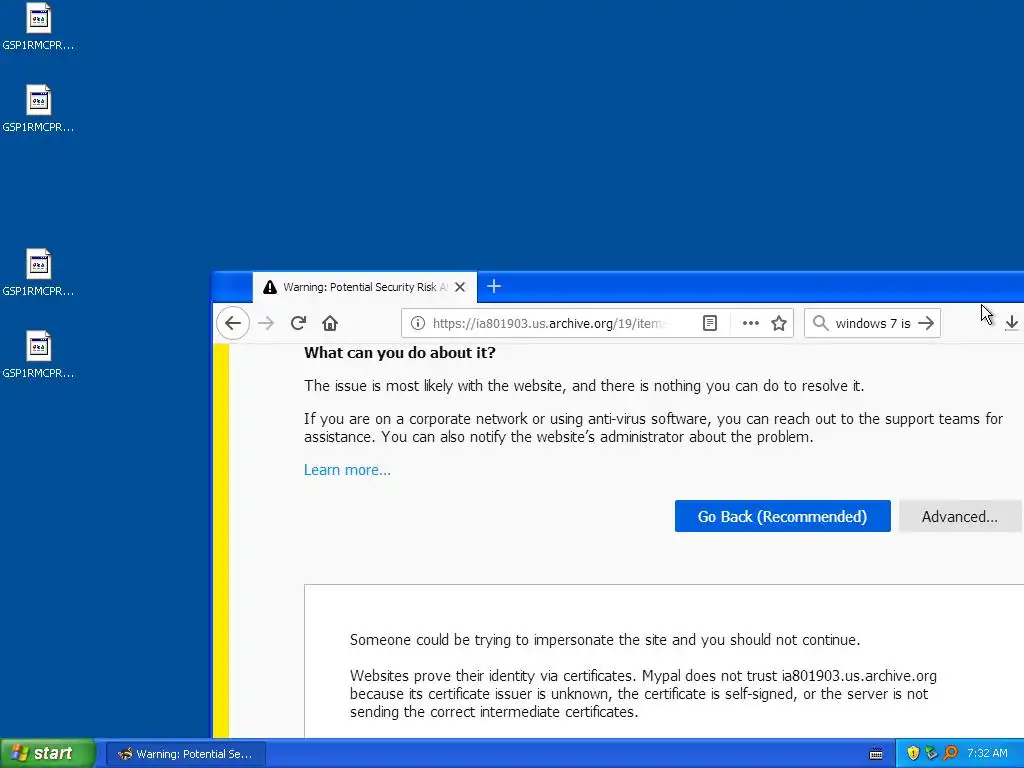Image resolution: width=1024 pixels, height=768 pixels.
Task: Click the 'What can you do about it?' heading
Action: point(400,353)
